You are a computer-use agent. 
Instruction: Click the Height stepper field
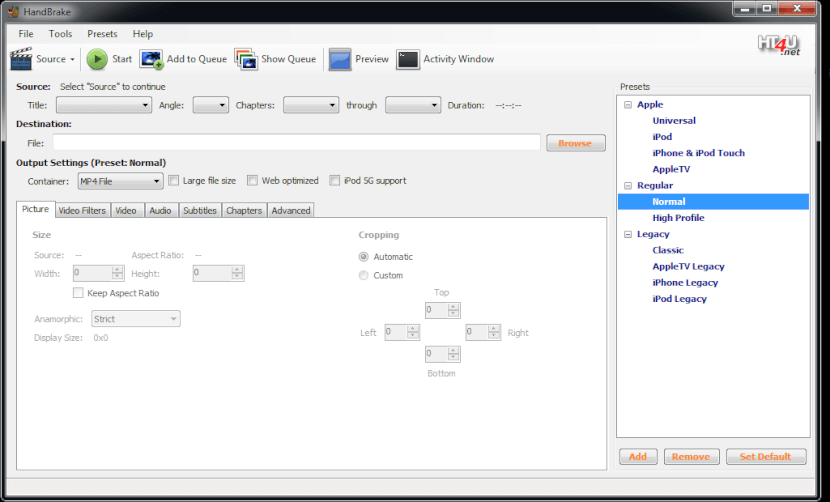click(x=219, y=273)
